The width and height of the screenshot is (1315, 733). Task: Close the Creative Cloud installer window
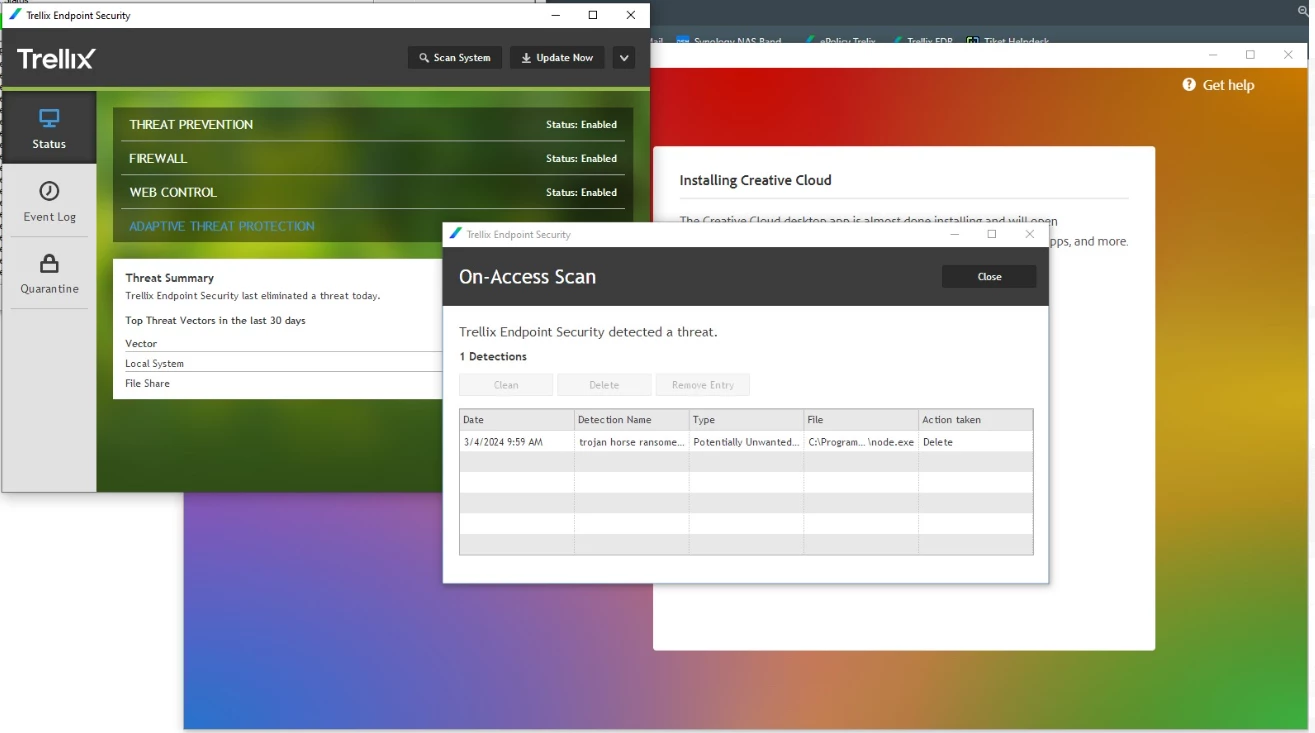[x=1288, y=55]
